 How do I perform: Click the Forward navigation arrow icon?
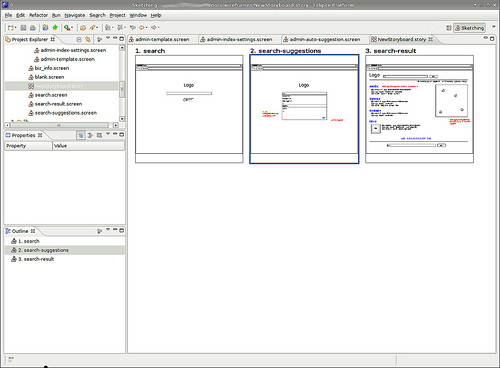click(x=154, y=28)
